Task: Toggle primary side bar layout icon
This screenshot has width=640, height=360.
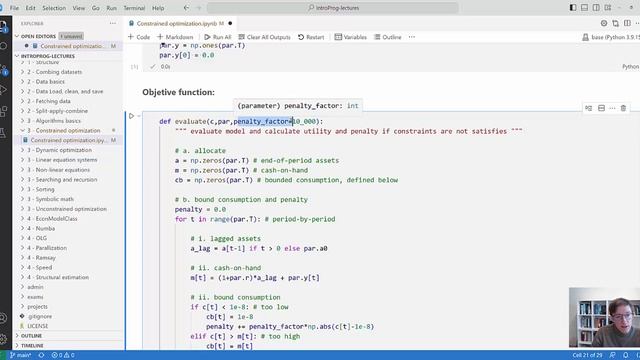Action: click(573, 8)
